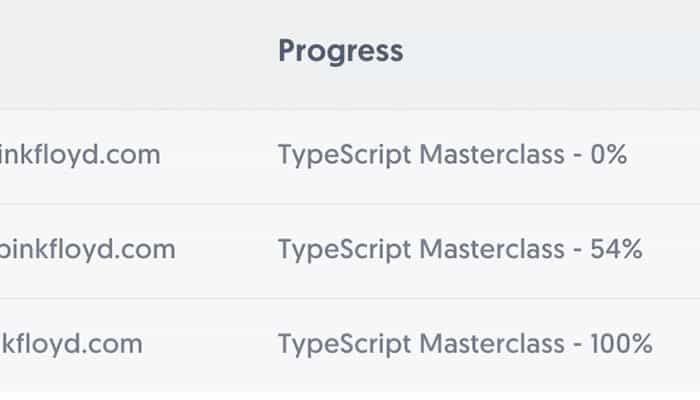Click the Progress column header
The height and width of the screenshot is (400, 700).
[341, 51]
